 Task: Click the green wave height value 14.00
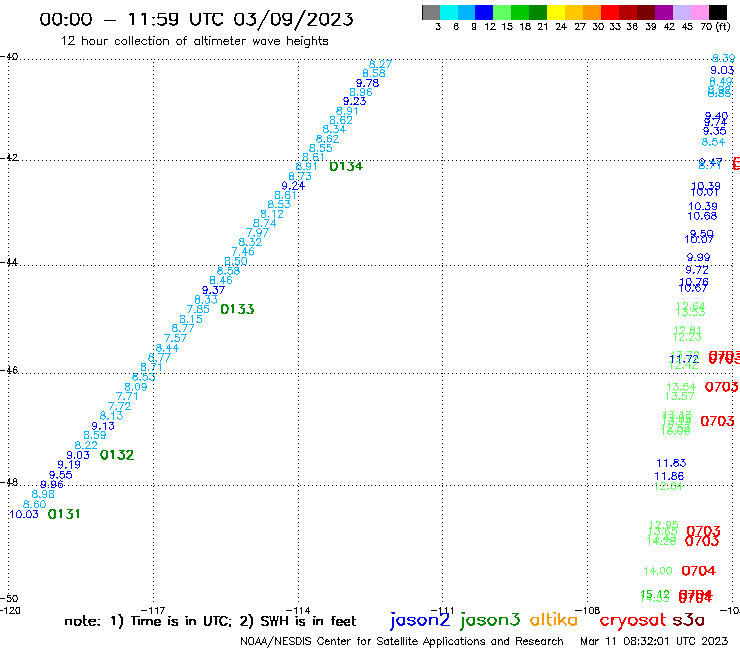pos(658,571)
